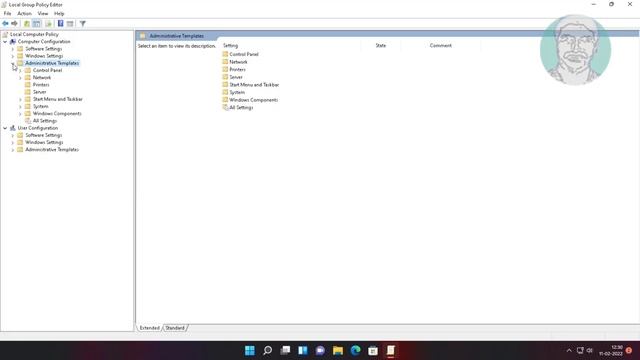Open the Help menu
Image resolution: width=640 pixels, height=360 pixels.
[x=59, y=13]
